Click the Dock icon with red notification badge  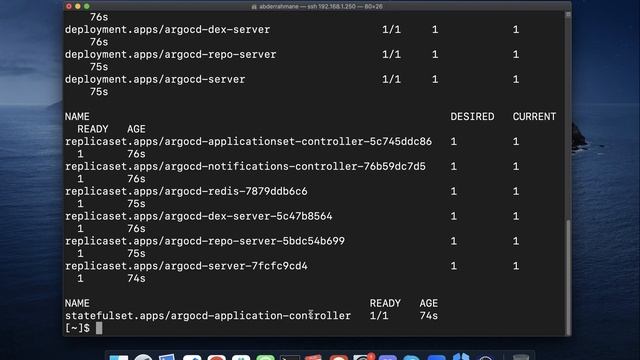click(x=363, y=357)
